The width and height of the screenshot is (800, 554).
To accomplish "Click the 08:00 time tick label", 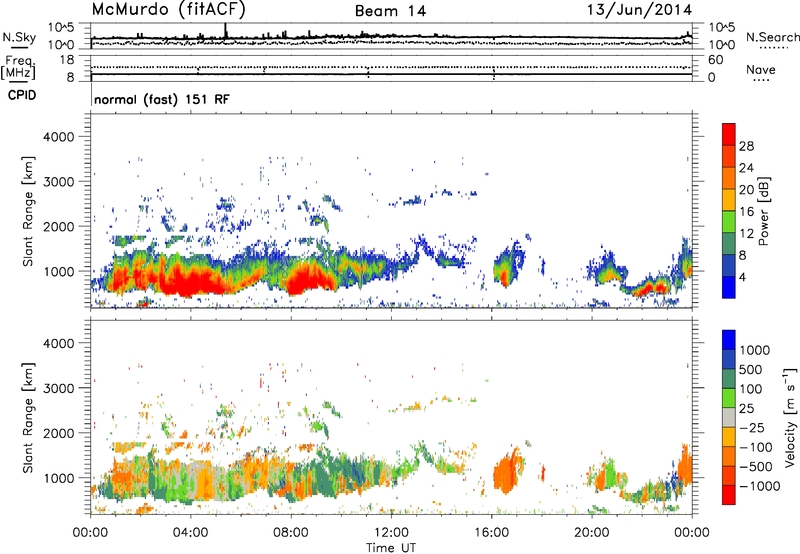I will point(291,533).
